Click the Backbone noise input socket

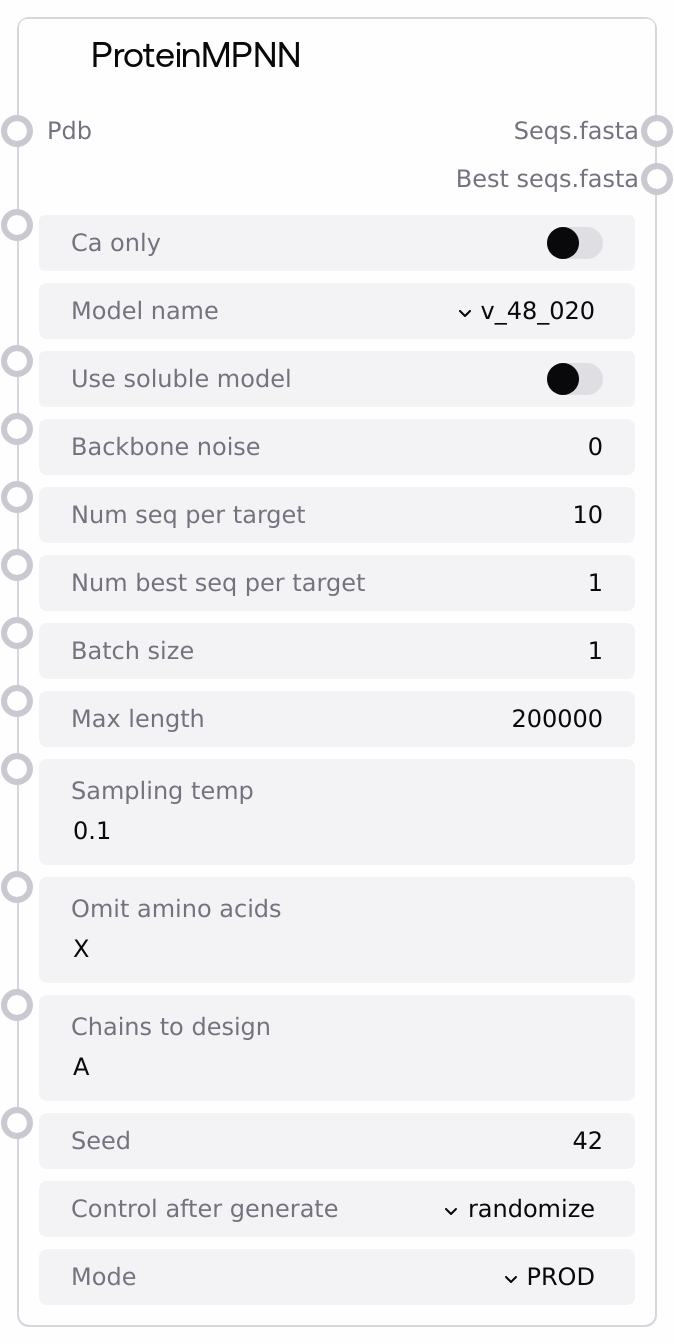click(17, 429)
